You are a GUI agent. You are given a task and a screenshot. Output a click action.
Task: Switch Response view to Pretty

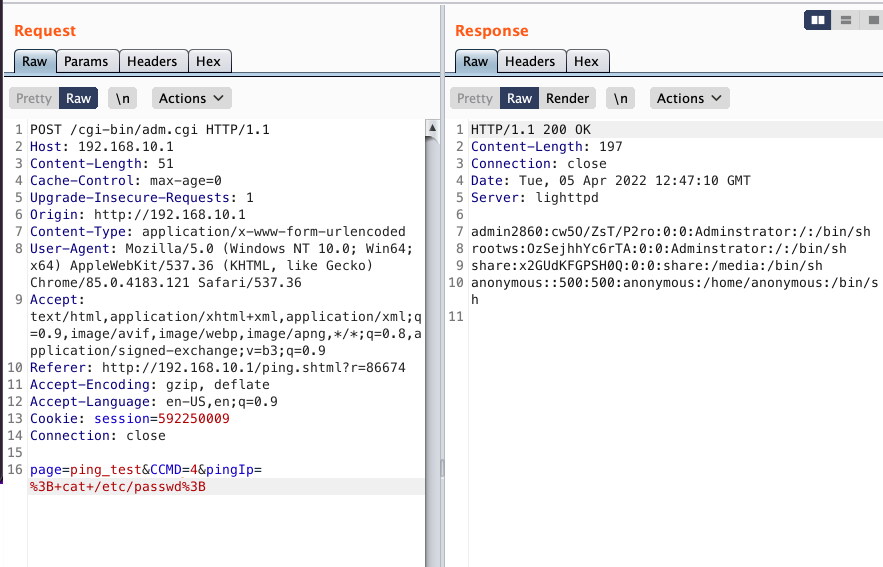point(475,98)
